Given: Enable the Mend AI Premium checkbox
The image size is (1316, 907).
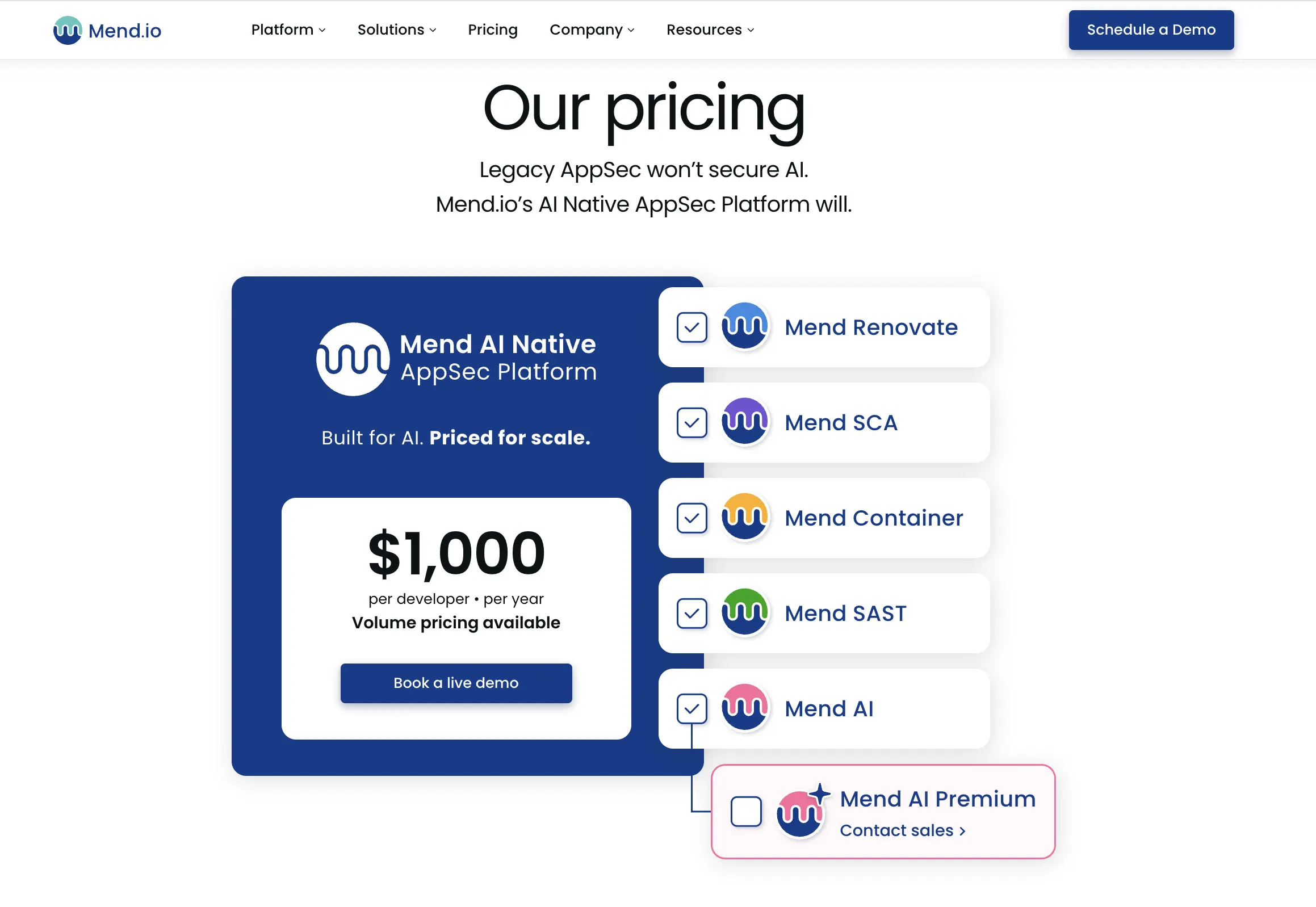Looking at the screenshot, I should pyautogui.click(x=745, y=812).
